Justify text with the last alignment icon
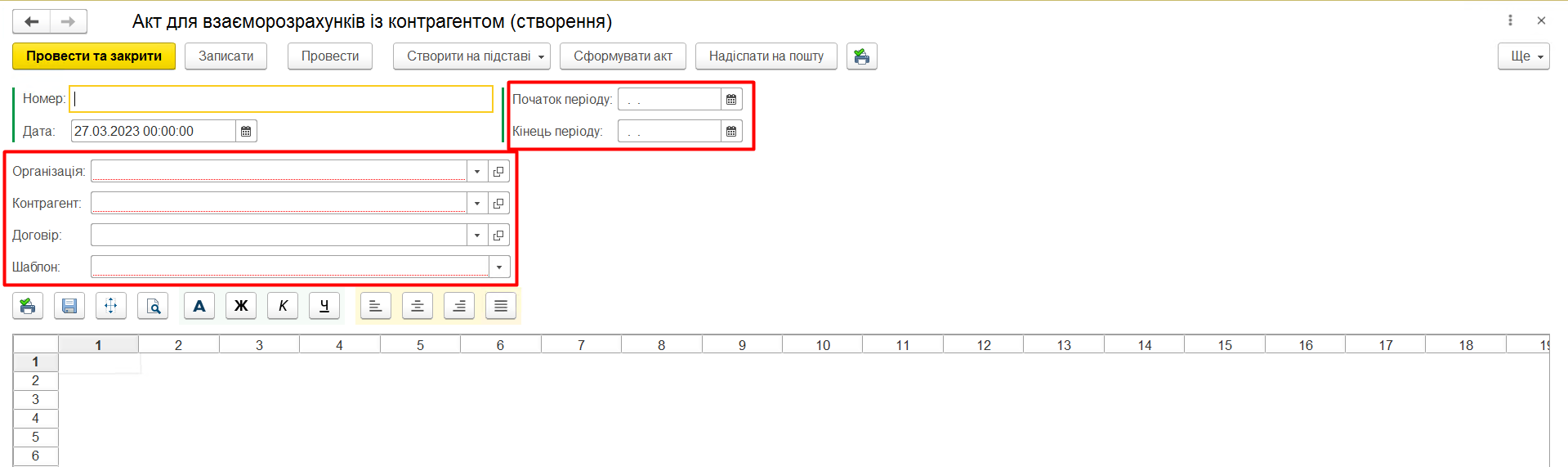Viewport: 1568px width, 467px height. tap(501, 306)
